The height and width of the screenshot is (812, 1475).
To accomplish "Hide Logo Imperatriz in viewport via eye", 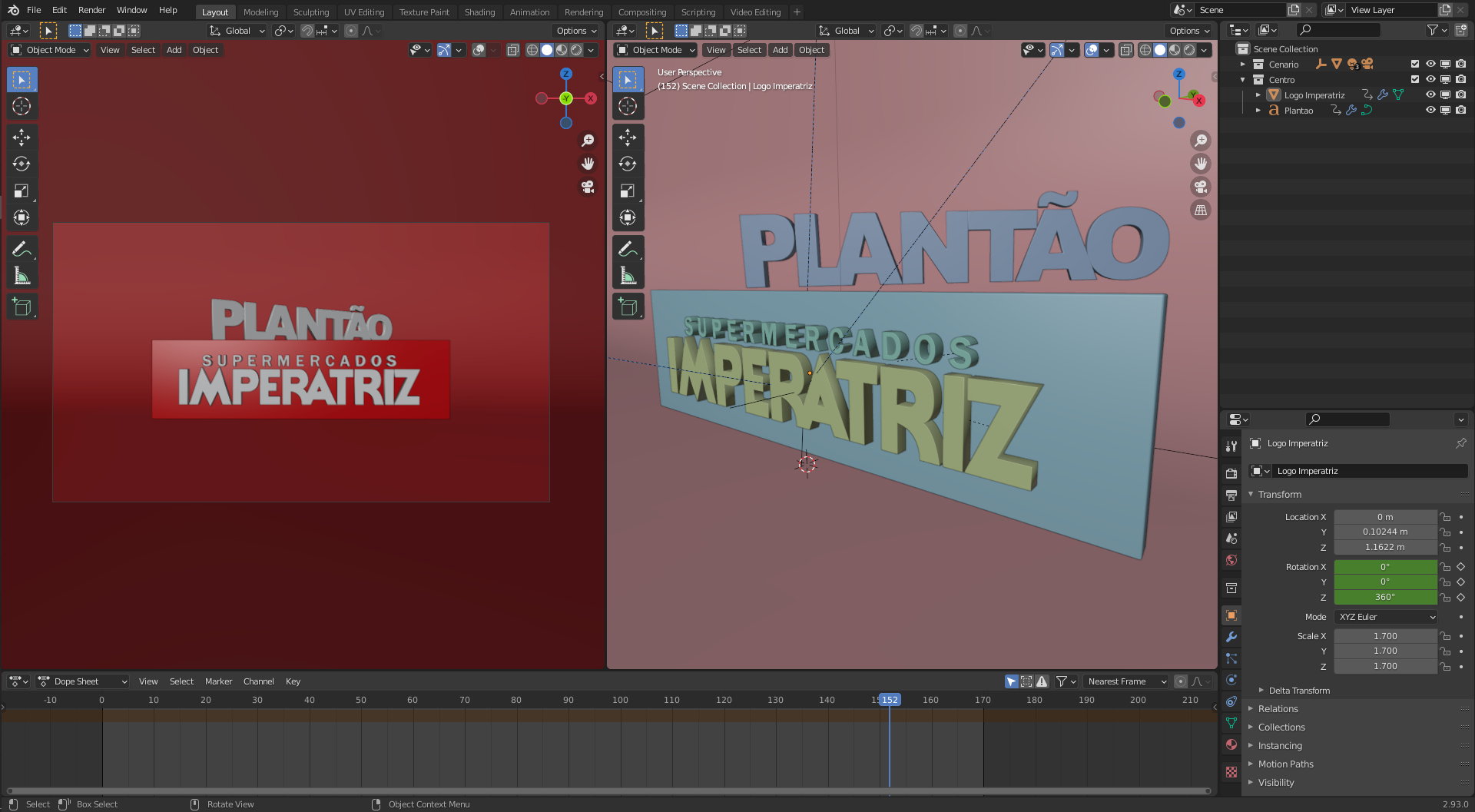I will tap(1430, 95).
